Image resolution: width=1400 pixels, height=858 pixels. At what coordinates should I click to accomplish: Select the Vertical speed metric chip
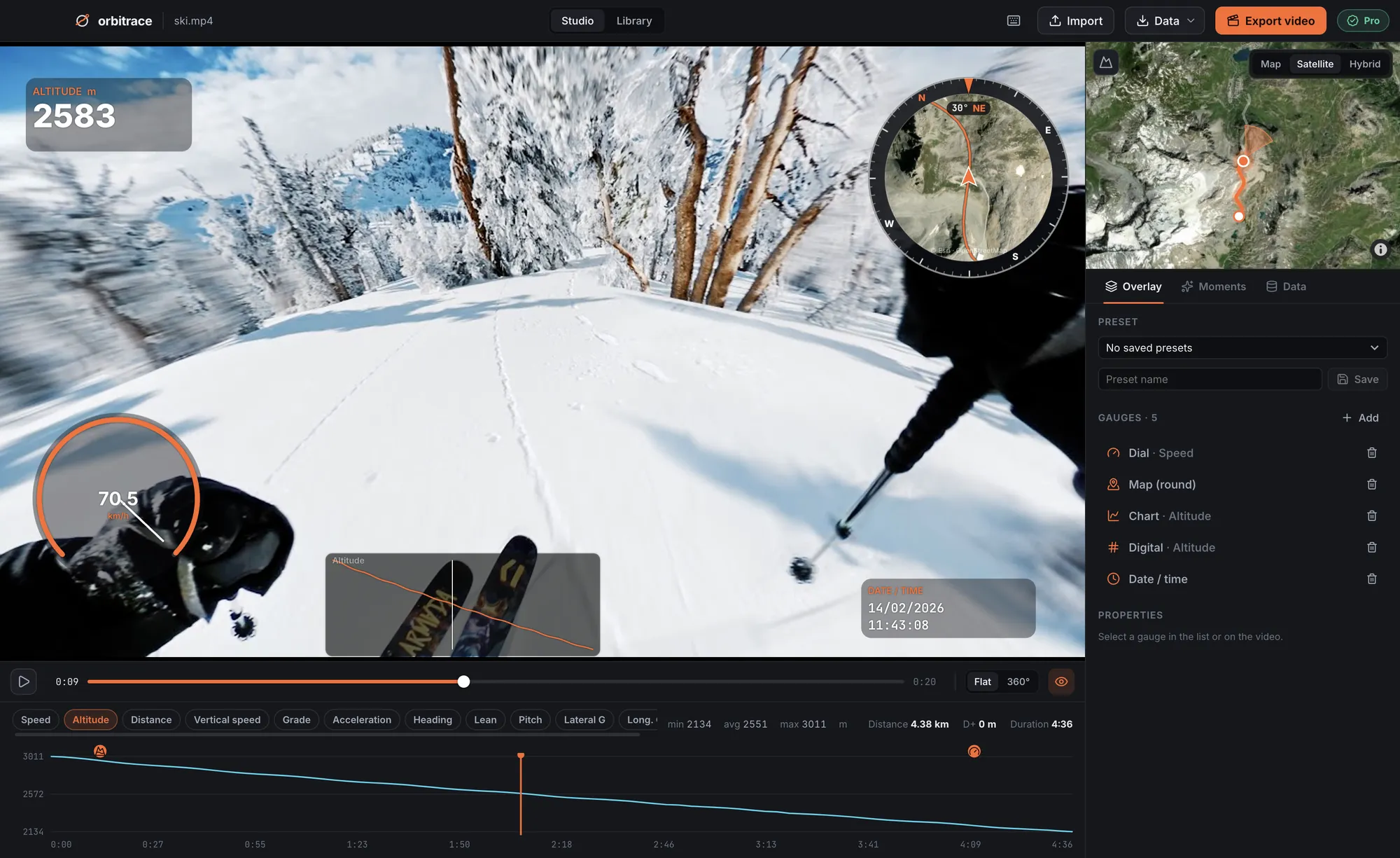pos(227,720)
